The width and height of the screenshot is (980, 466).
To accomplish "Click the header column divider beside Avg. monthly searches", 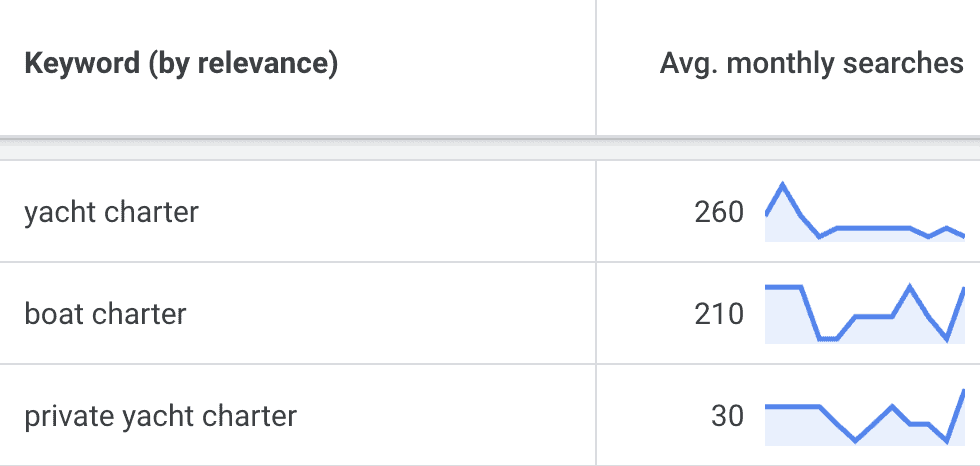I will pyautogui.click(x=596, y=67).
